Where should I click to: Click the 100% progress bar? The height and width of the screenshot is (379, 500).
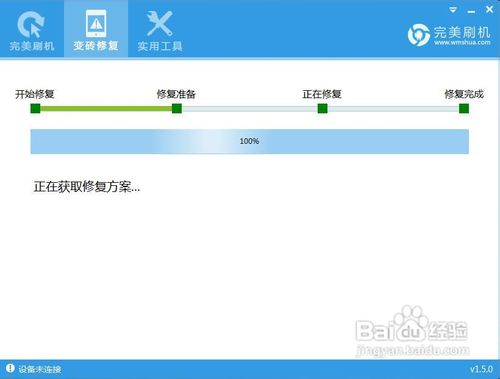pyautogui.click(x=250, y=142)
